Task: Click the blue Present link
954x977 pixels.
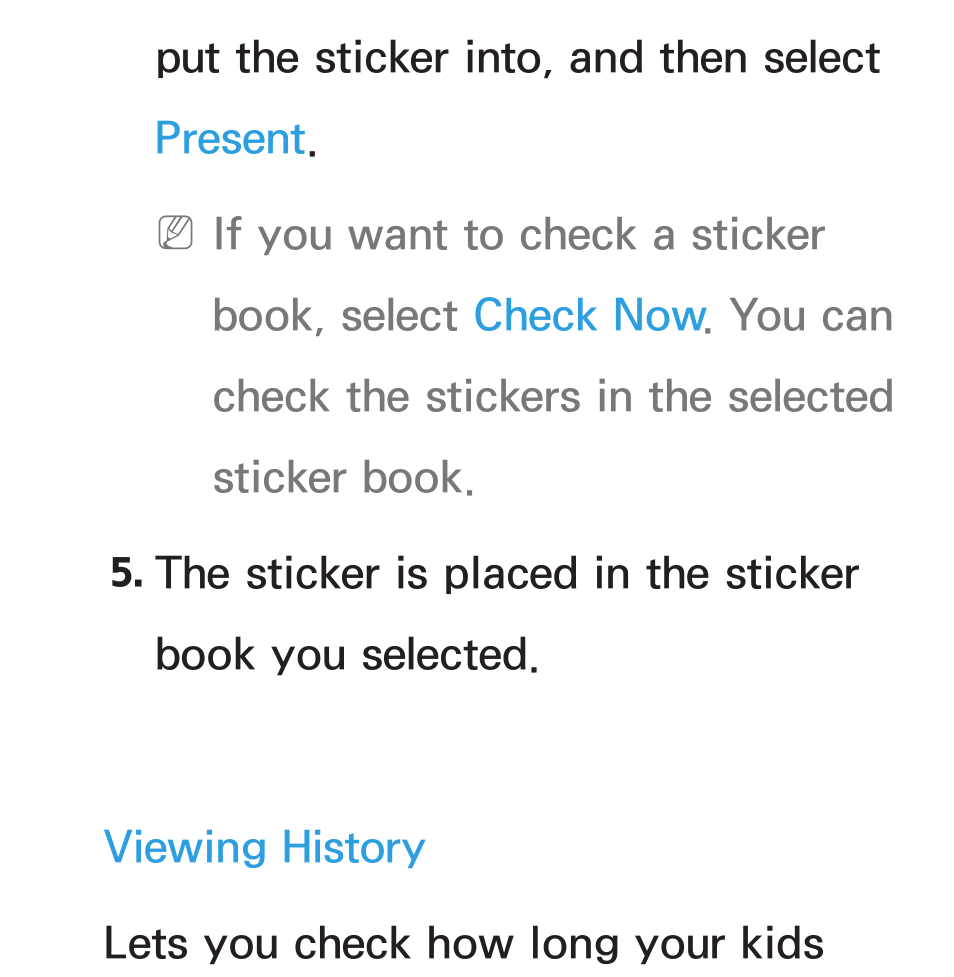Action: [x=231, y=138]
